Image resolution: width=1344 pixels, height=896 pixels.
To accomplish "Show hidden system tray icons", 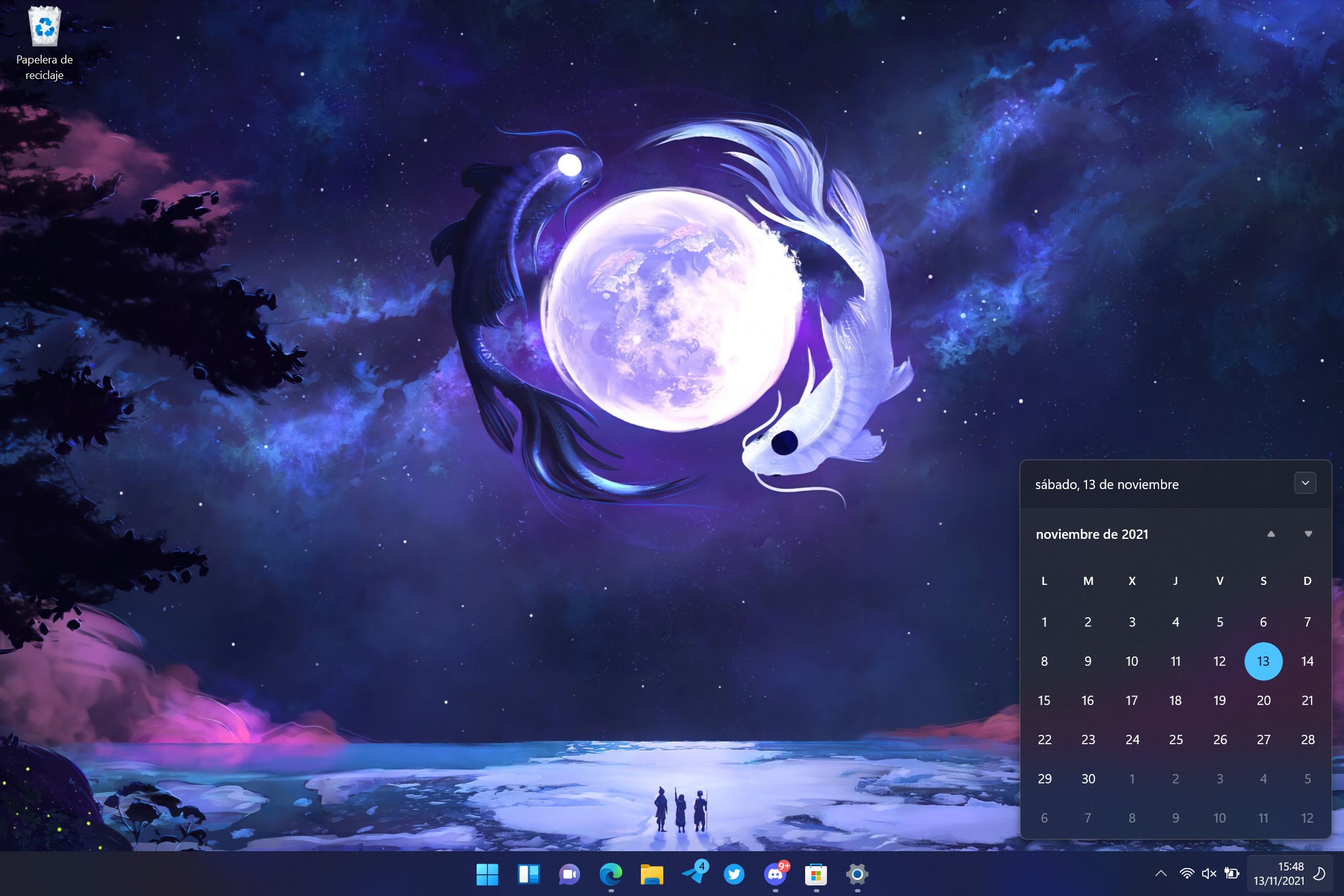I will click(x=1160, y=874).
